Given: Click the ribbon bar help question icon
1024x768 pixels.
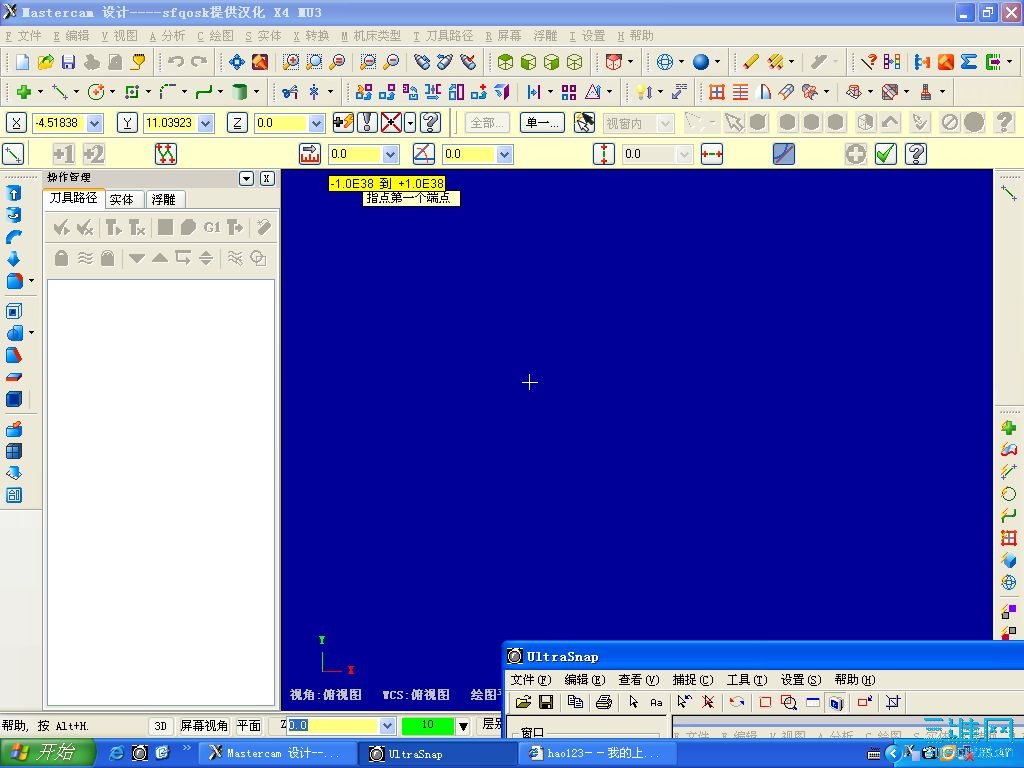Looking at the screenshot, I should click(x=916, y=154).
